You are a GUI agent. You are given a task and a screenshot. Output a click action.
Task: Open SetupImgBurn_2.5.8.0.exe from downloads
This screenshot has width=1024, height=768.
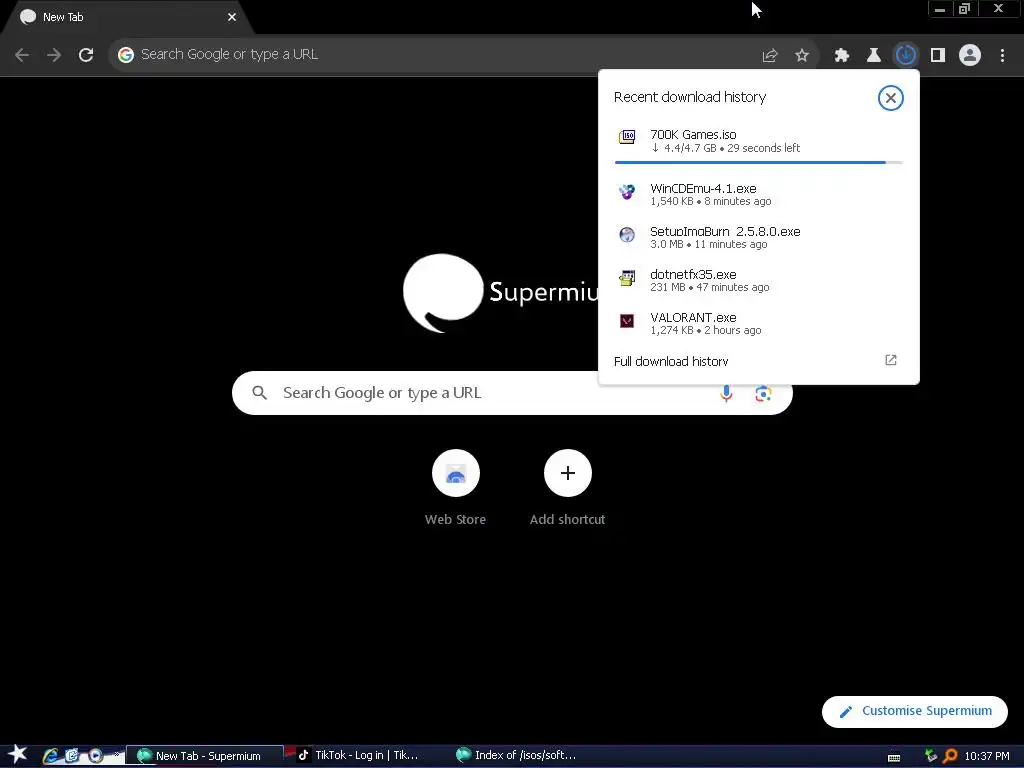coord(758,237)
